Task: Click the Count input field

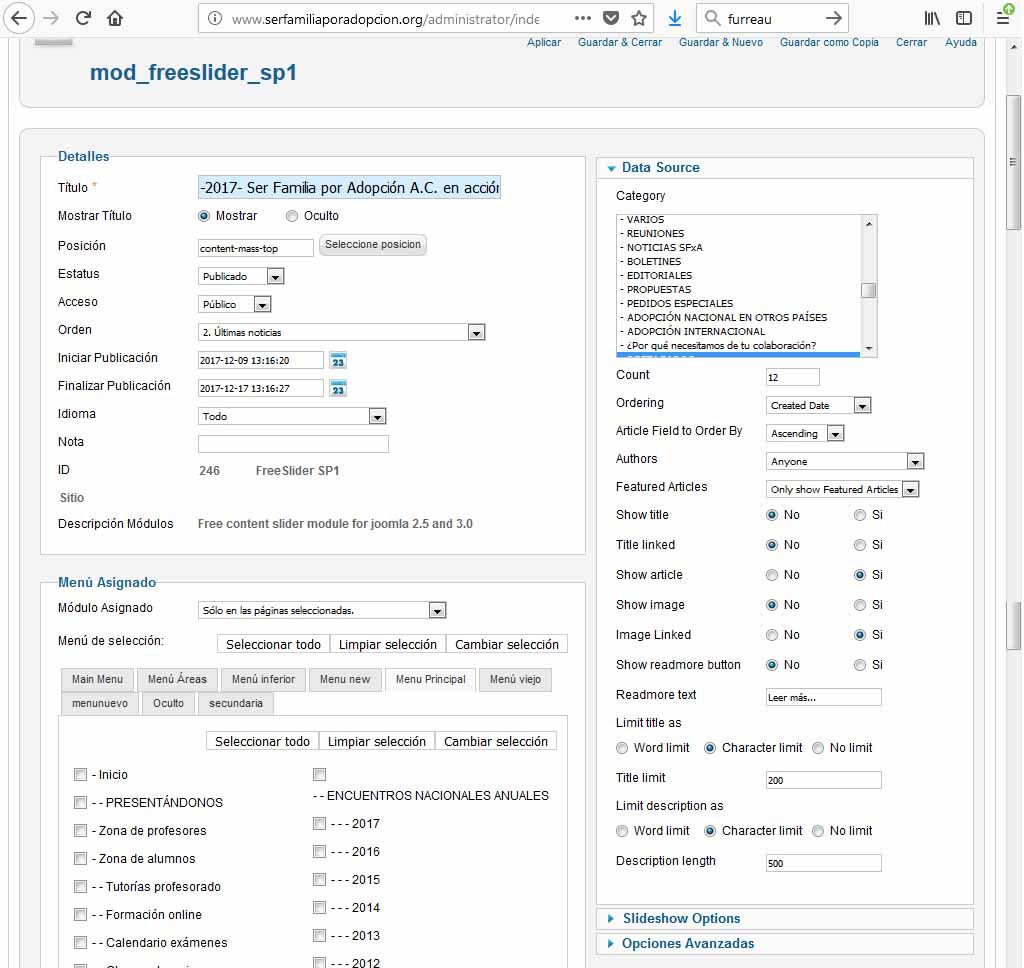Action: (x=792, y=377)
